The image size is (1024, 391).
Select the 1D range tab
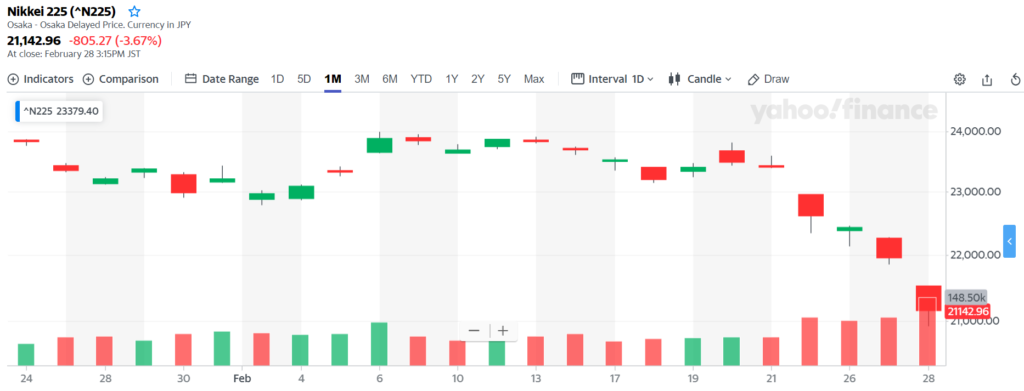(x=278, y=79)
